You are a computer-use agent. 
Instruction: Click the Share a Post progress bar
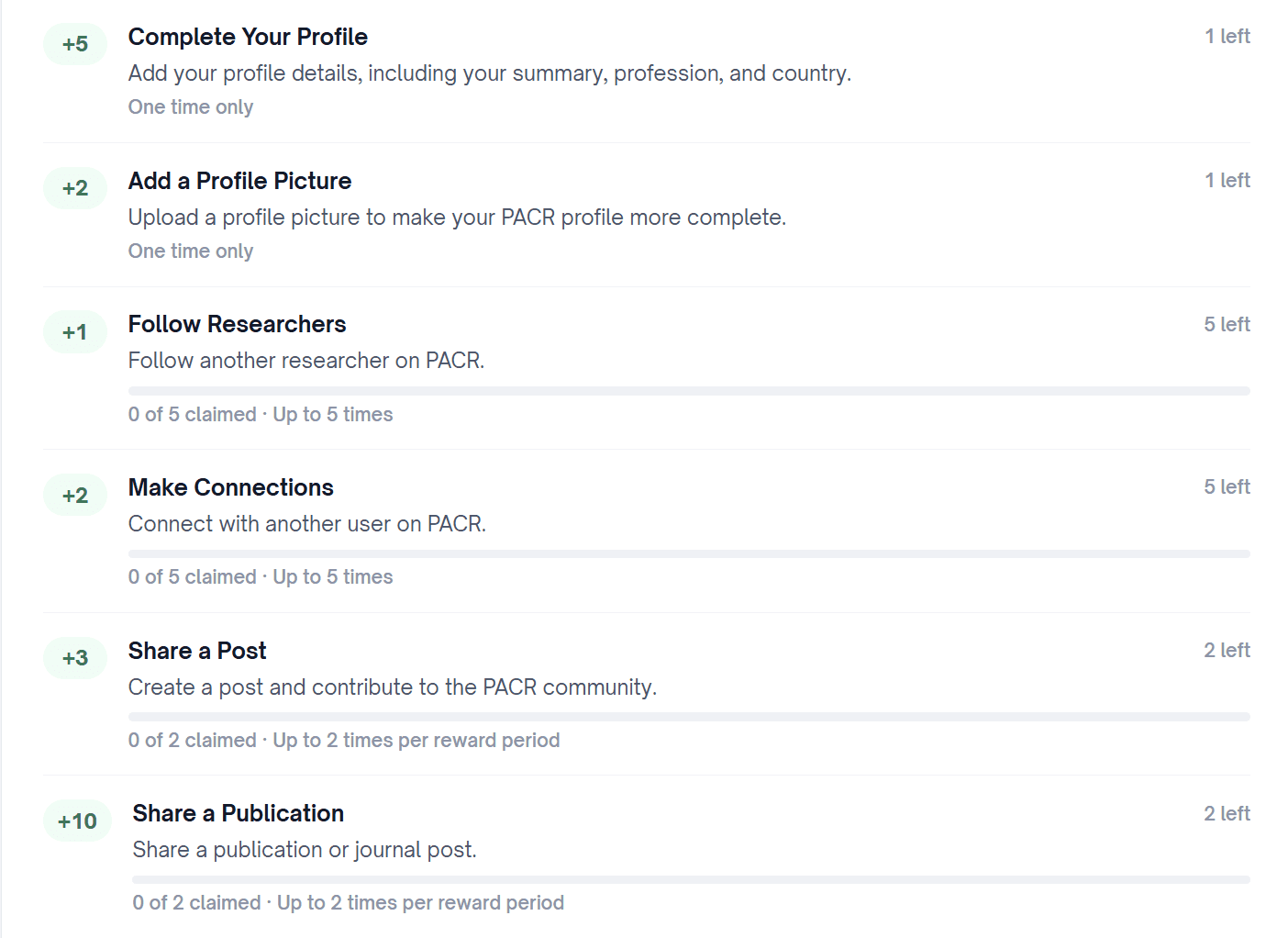tap(689, 717)
